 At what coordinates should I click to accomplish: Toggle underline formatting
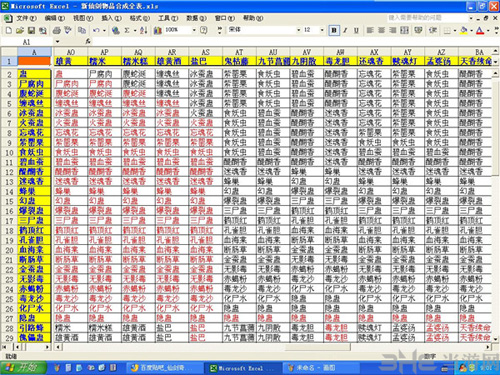point(356,31)
